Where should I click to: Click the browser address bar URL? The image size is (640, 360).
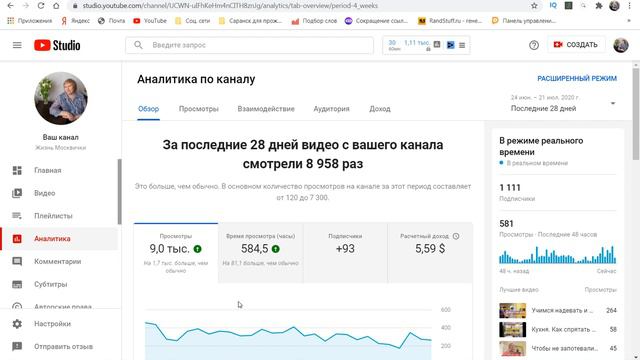tap(230, 6)
